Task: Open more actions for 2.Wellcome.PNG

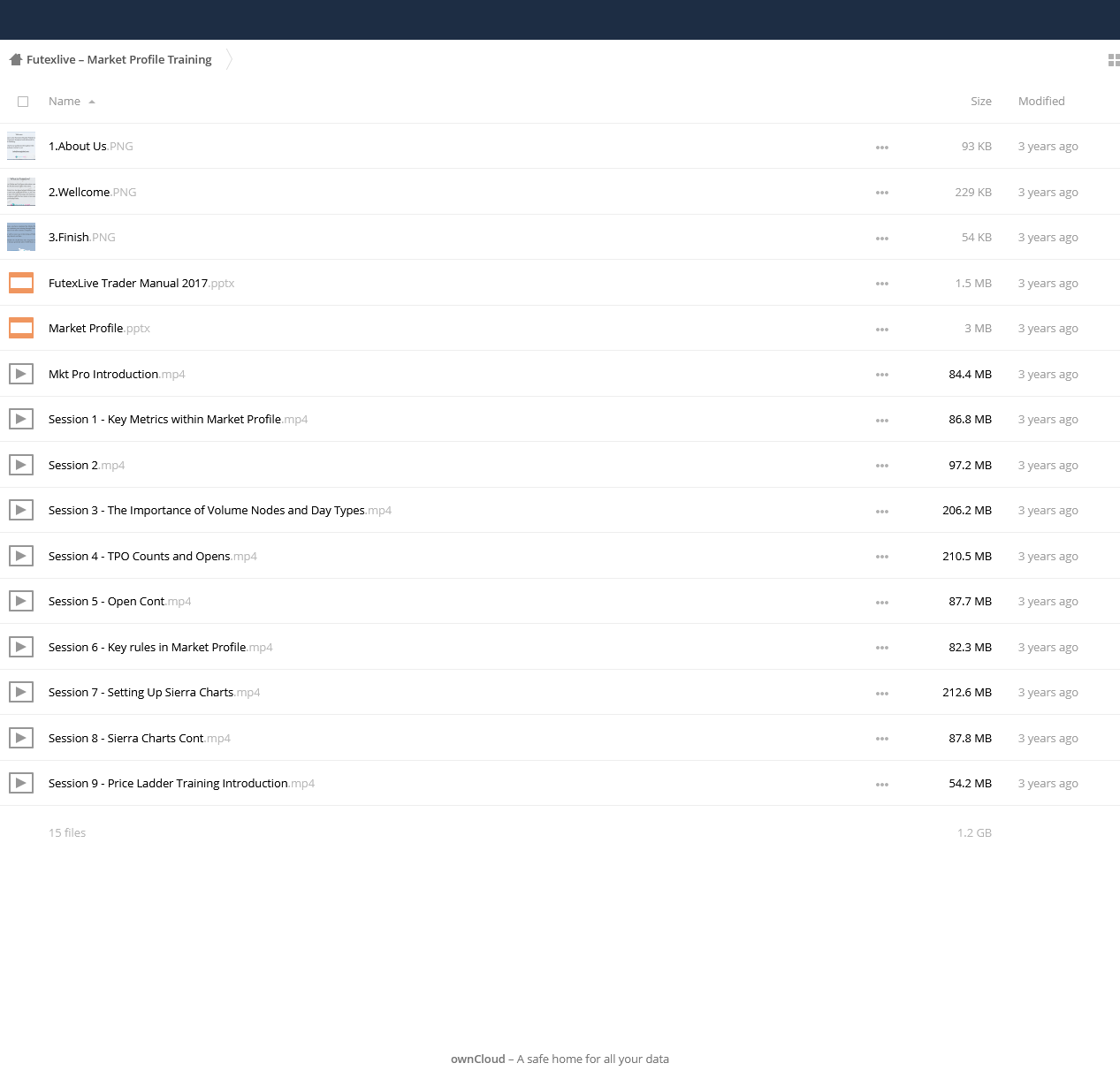Action: point(882,193)
